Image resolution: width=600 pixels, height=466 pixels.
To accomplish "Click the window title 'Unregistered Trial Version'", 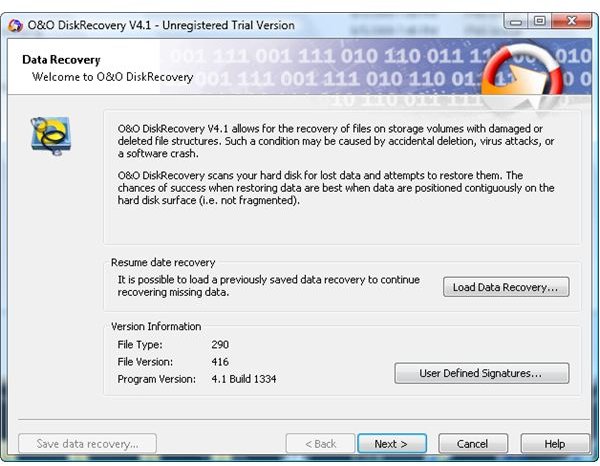I will [228, 25].
